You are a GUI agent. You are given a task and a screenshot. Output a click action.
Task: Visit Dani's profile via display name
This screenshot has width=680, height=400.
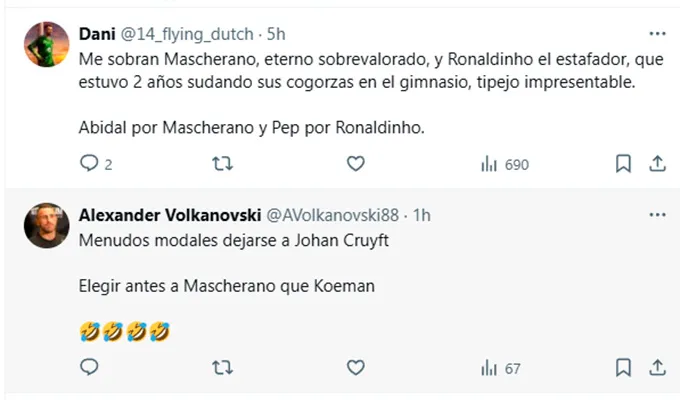tap(96, 35)
